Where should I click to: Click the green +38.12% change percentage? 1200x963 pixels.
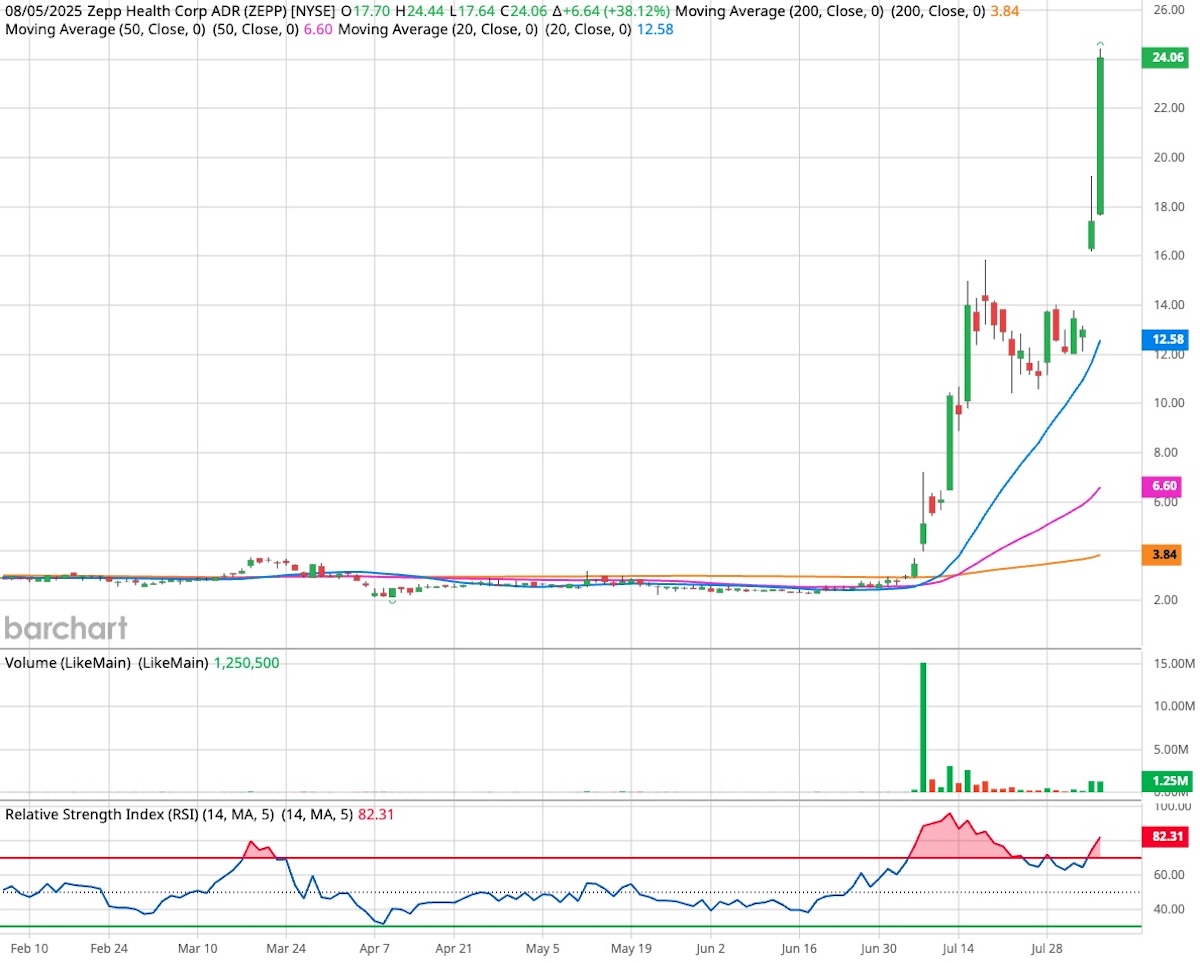[634, 11]
